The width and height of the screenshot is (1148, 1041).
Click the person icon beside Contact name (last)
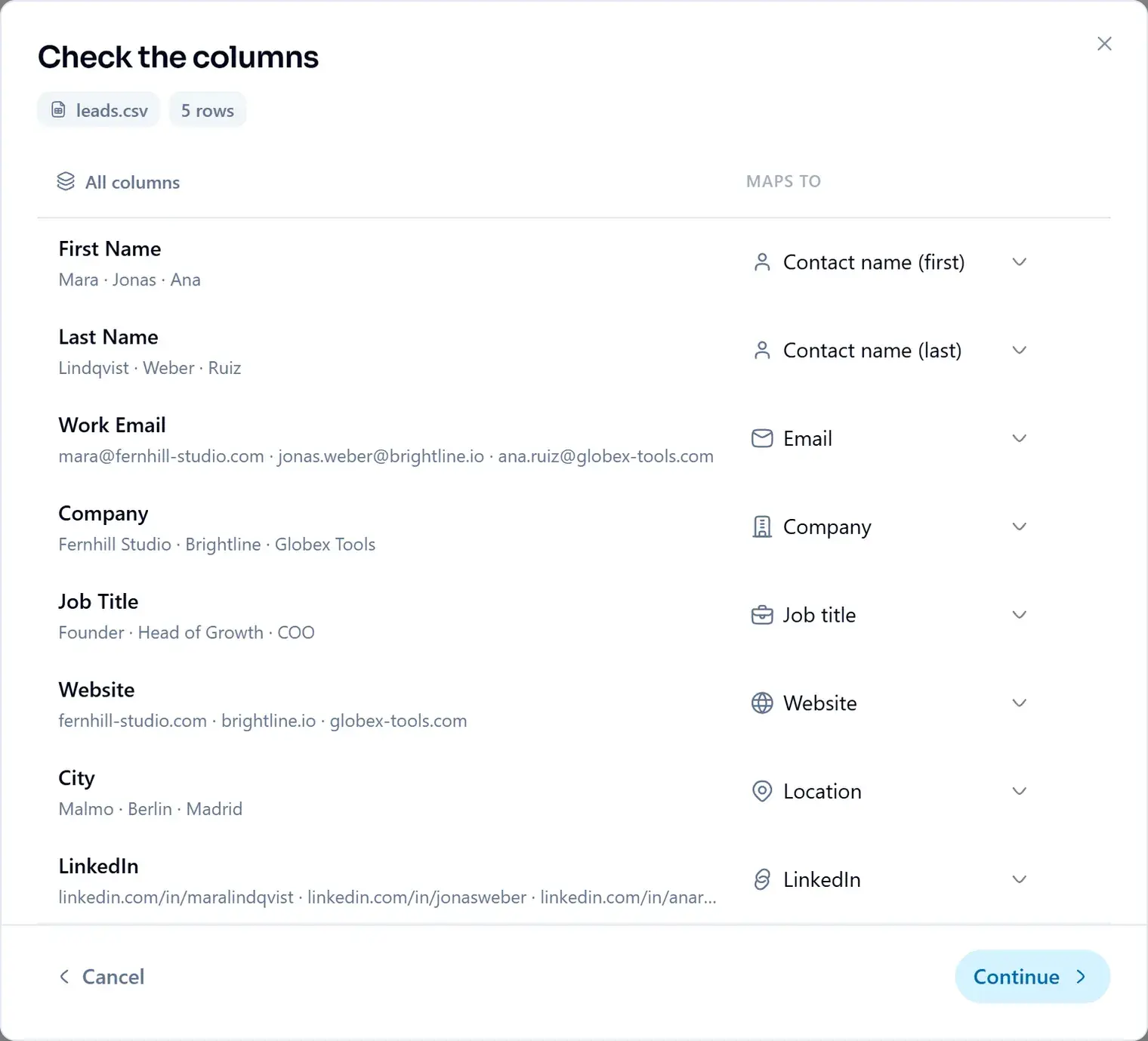762,351
